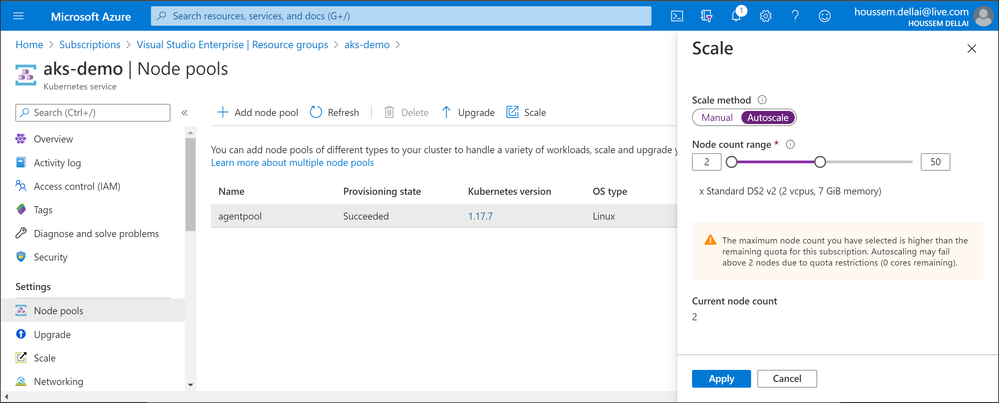The height and width of the screenshot is (403, 999).
Task: Open the feedback smiley icon
Action: (x=824, y=16)
